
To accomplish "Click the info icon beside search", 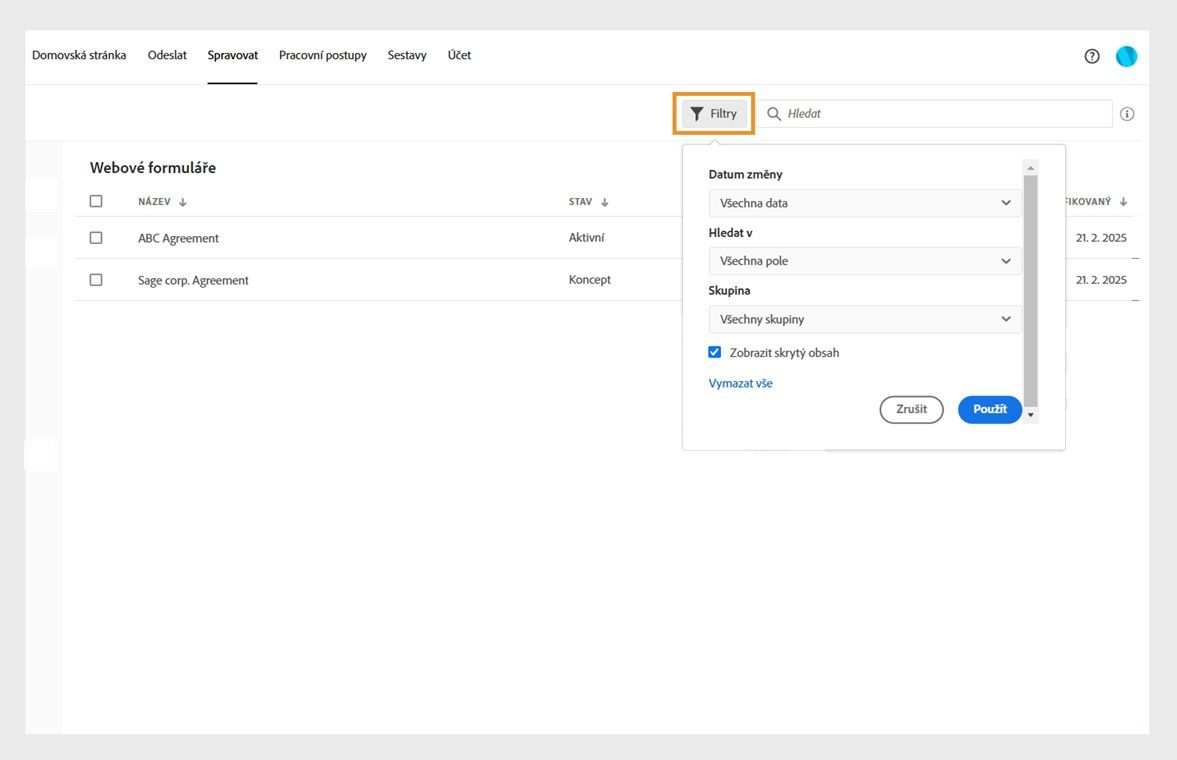I will (1127, 114).
